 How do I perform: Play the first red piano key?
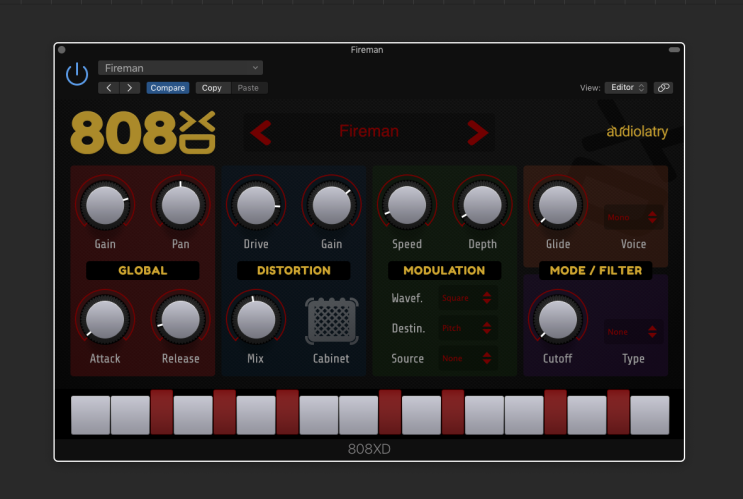(162, 412)
